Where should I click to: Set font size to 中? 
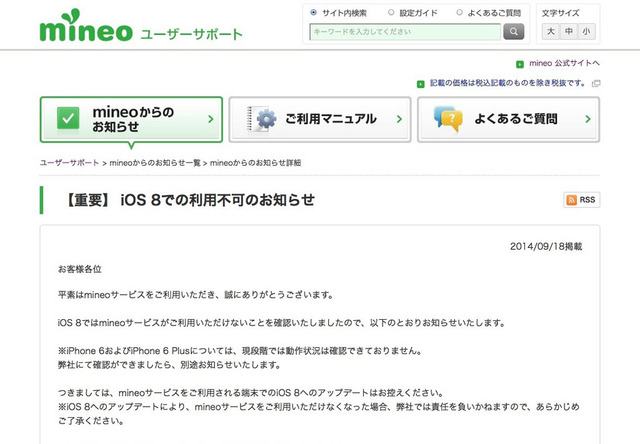pyautogui.click(x=568, y=32)
